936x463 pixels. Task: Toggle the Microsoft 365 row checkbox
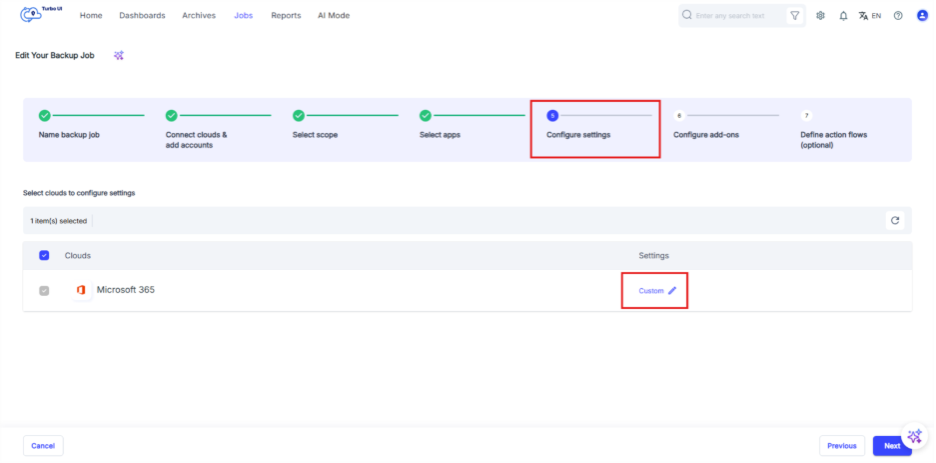pos(44,291)
